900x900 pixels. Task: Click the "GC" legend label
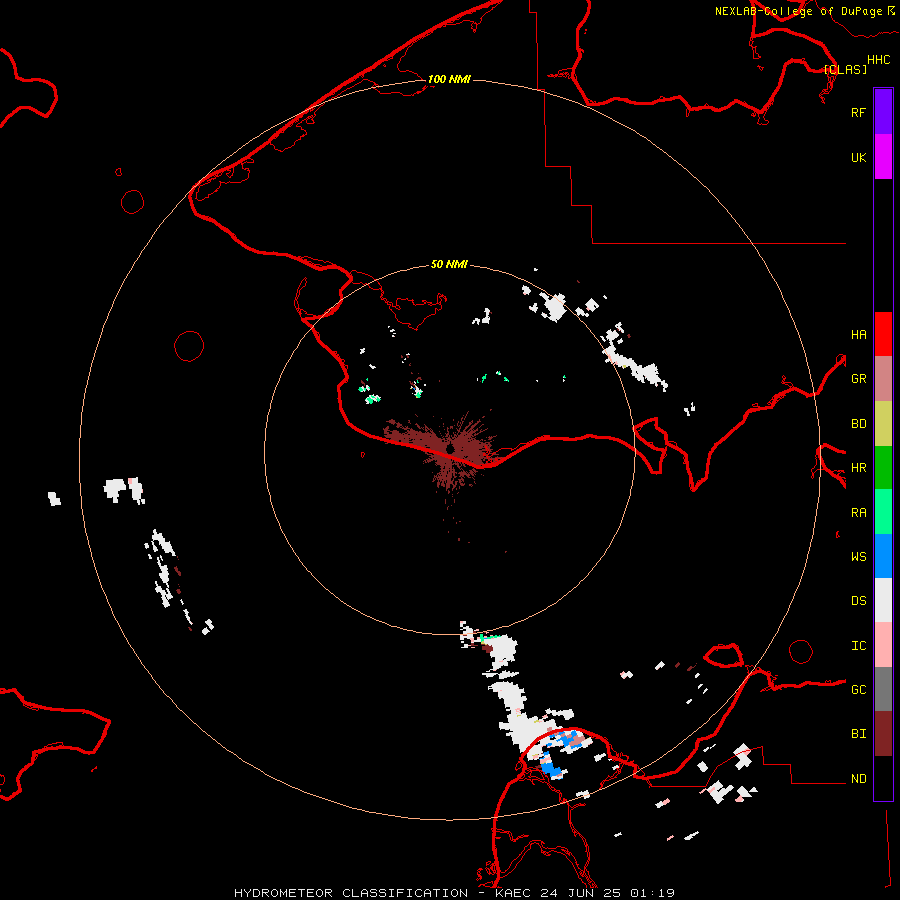[x=858, y=690]
